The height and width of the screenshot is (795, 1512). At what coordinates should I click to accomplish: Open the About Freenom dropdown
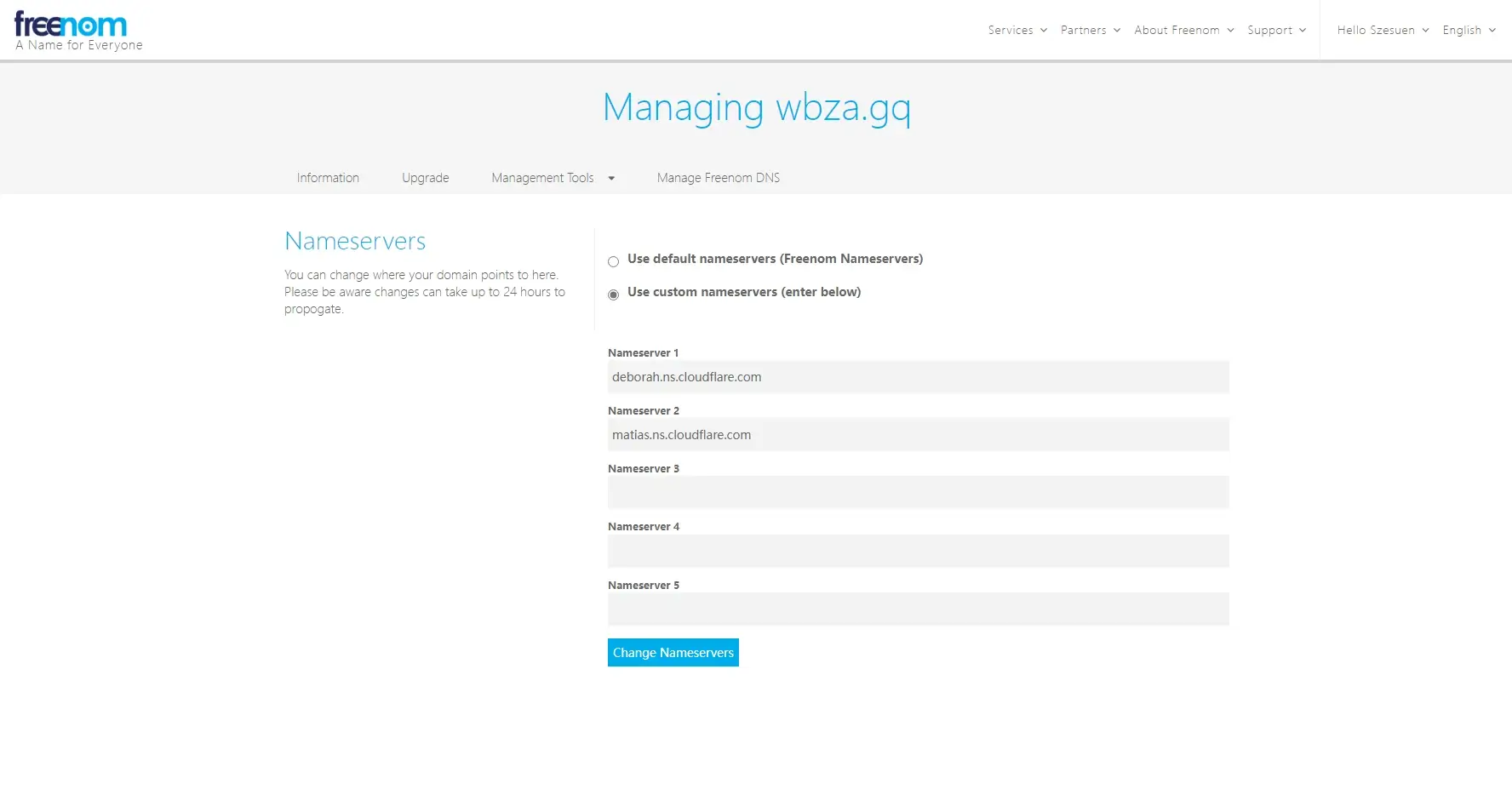pos(1183,31)
